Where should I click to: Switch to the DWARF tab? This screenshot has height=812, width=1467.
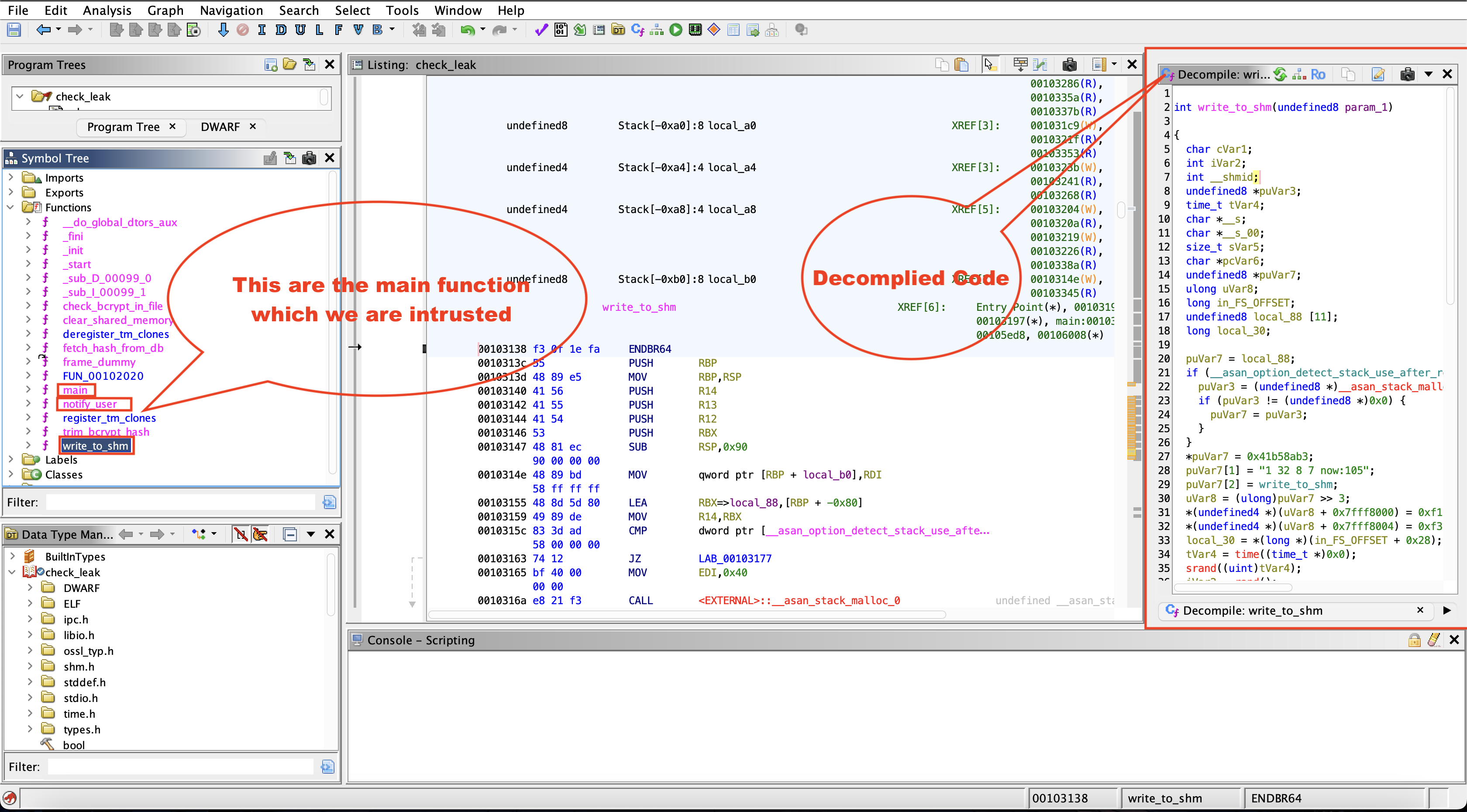click(220, 127)
